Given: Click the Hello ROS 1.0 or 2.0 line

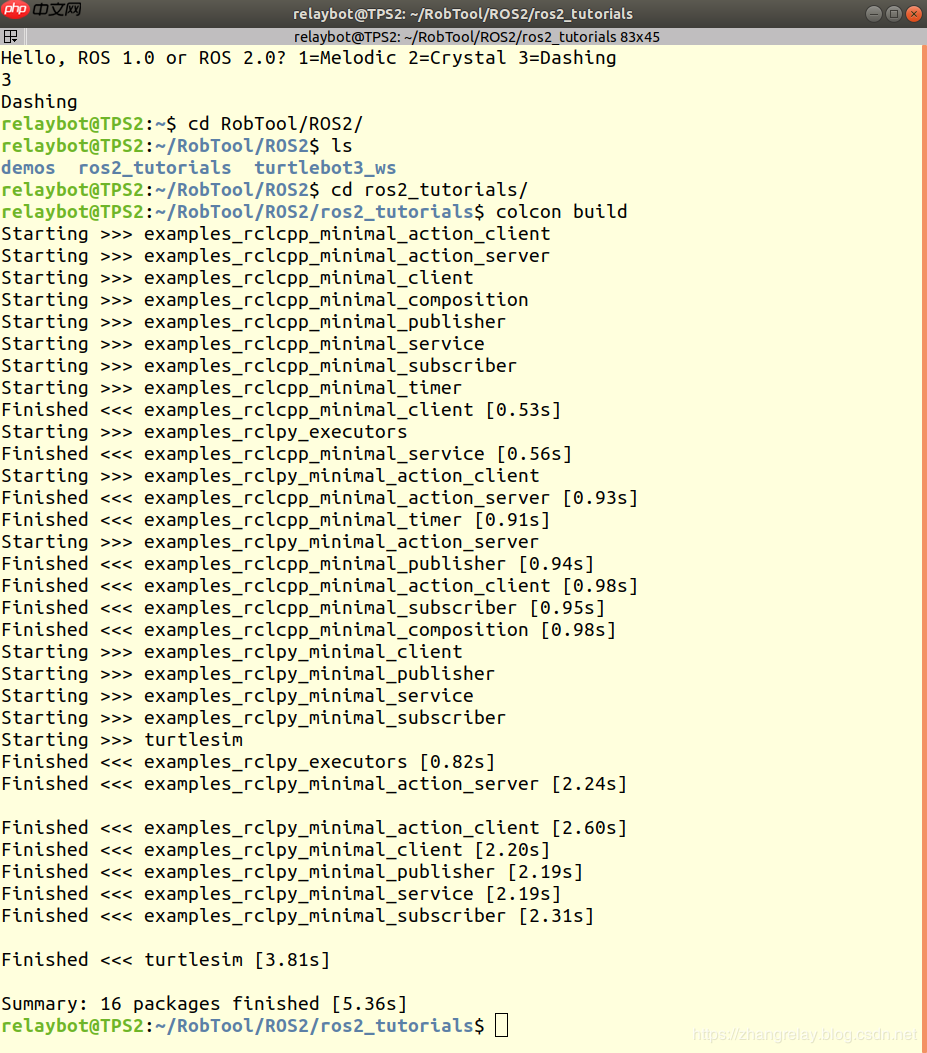Looking at the screenshot, I should click(308, 58).
